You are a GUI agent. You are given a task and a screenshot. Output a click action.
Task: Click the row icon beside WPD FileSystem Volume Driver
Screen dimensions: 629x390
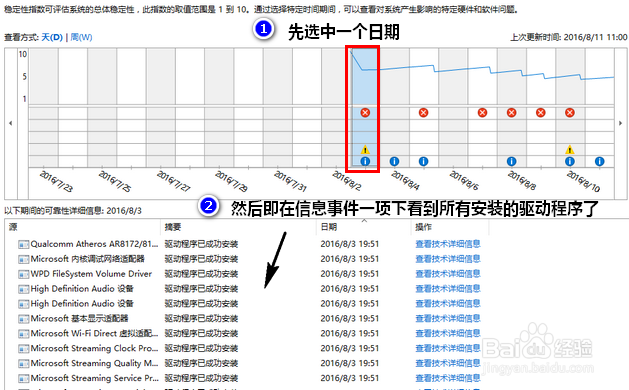click(x=24, y=274)
